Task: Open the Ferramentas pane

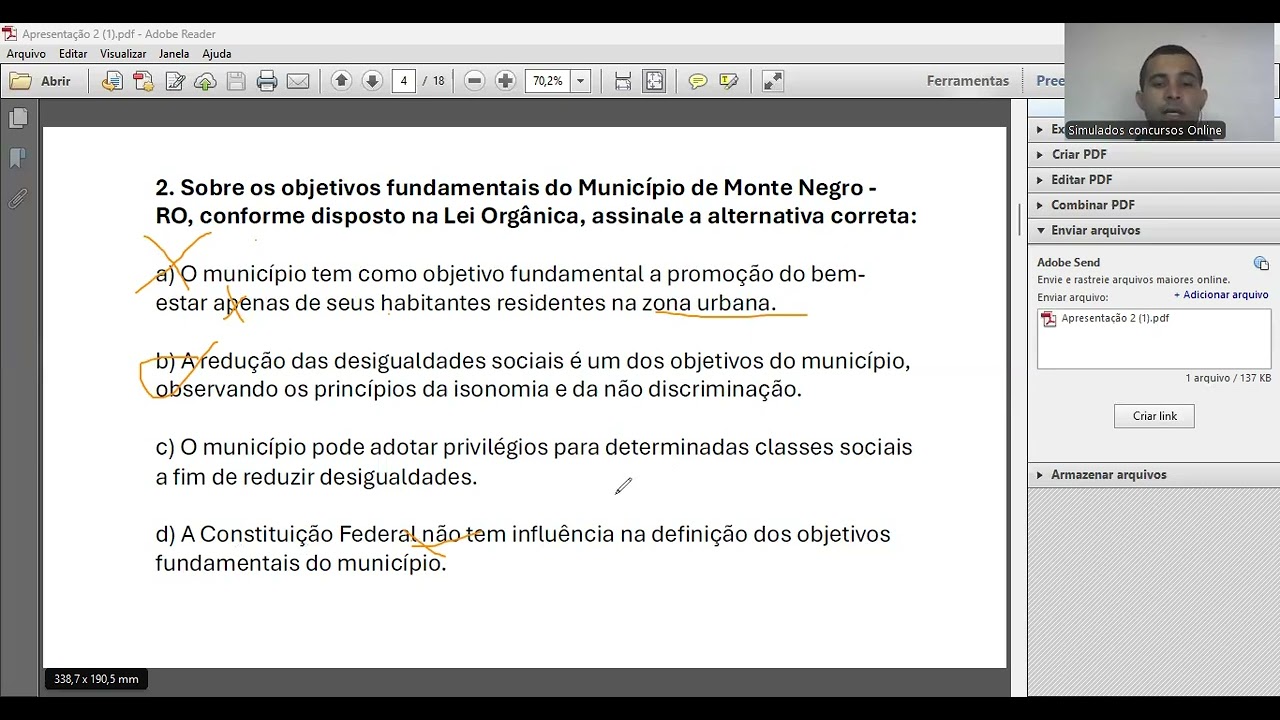Action: (x=967, y=81)
